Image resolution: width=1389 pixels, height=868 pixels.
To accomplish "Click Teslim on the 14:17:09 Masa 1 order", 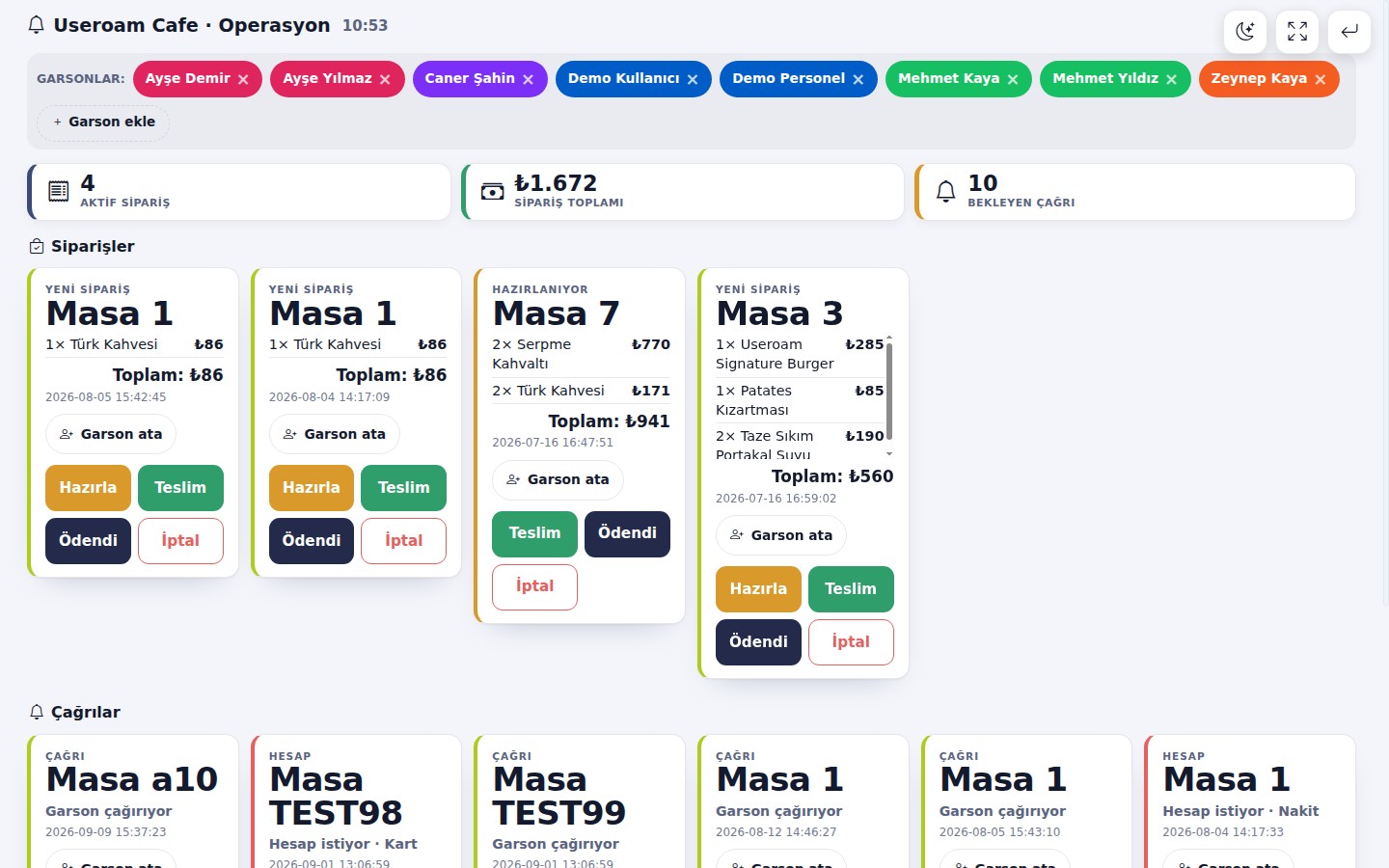I will click(x=403, y=488).
